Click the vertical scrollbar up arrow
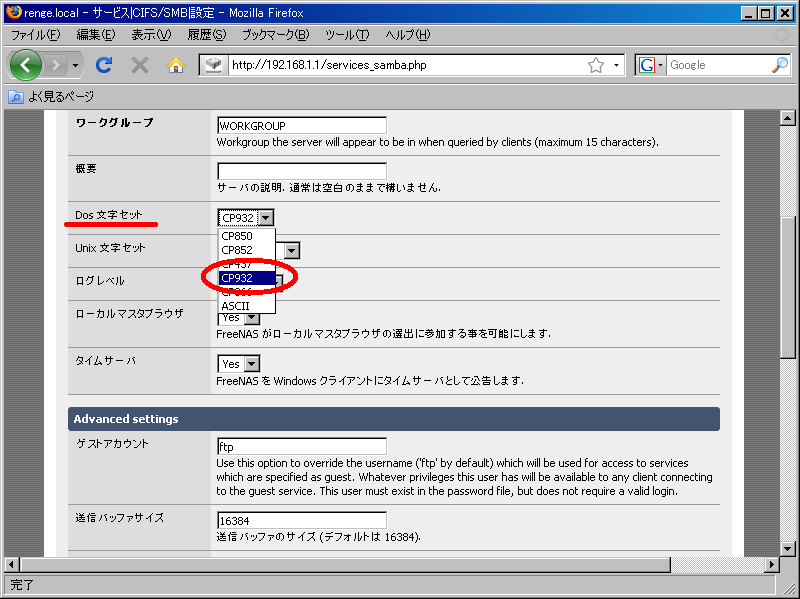Screen dimensions: 800x599 point(788,118)
